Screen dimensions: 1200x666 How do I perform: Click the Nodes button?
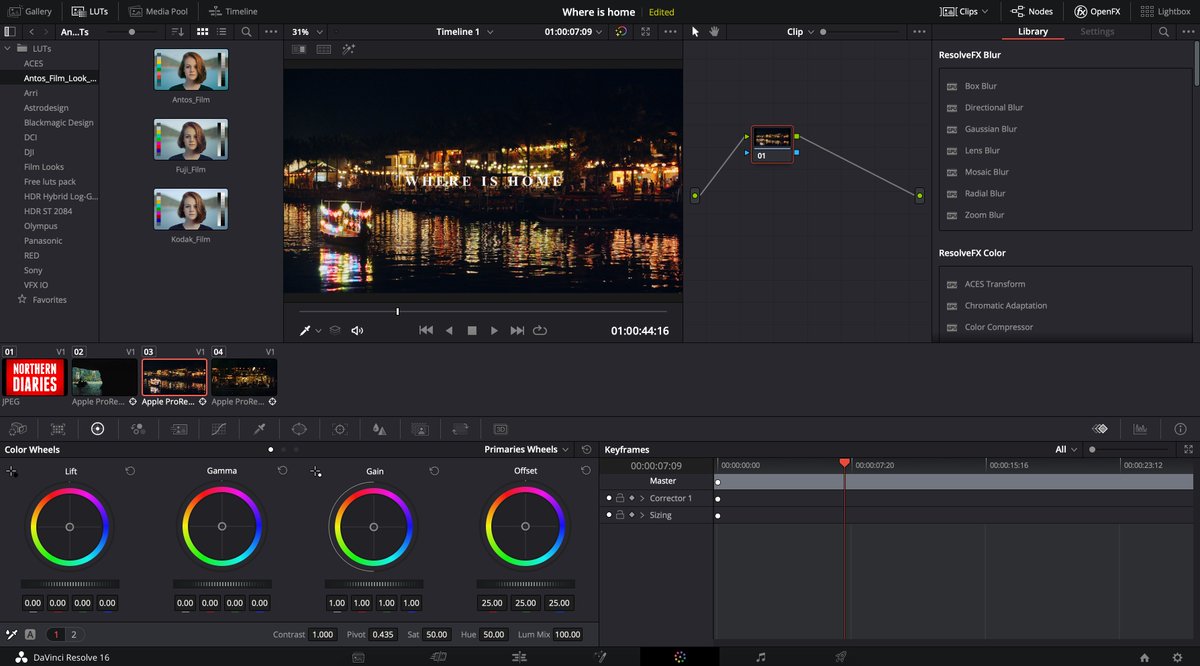coord(1032,11)
